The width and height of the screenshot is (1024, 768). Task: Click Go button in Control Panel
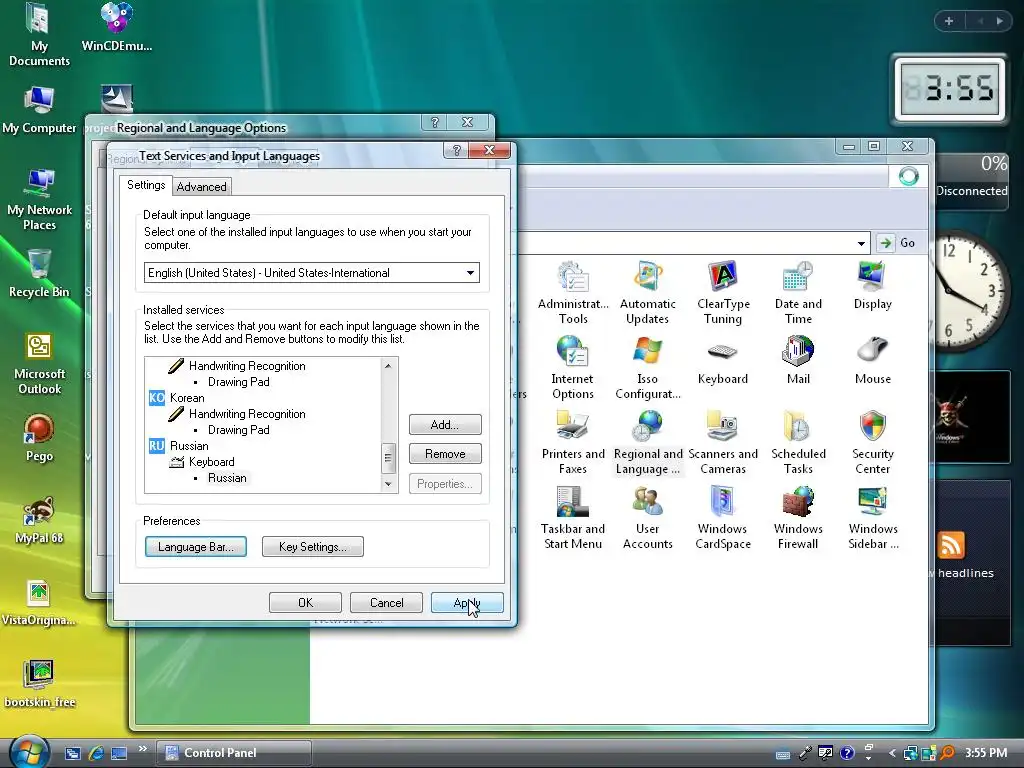(x=897, y=243)
